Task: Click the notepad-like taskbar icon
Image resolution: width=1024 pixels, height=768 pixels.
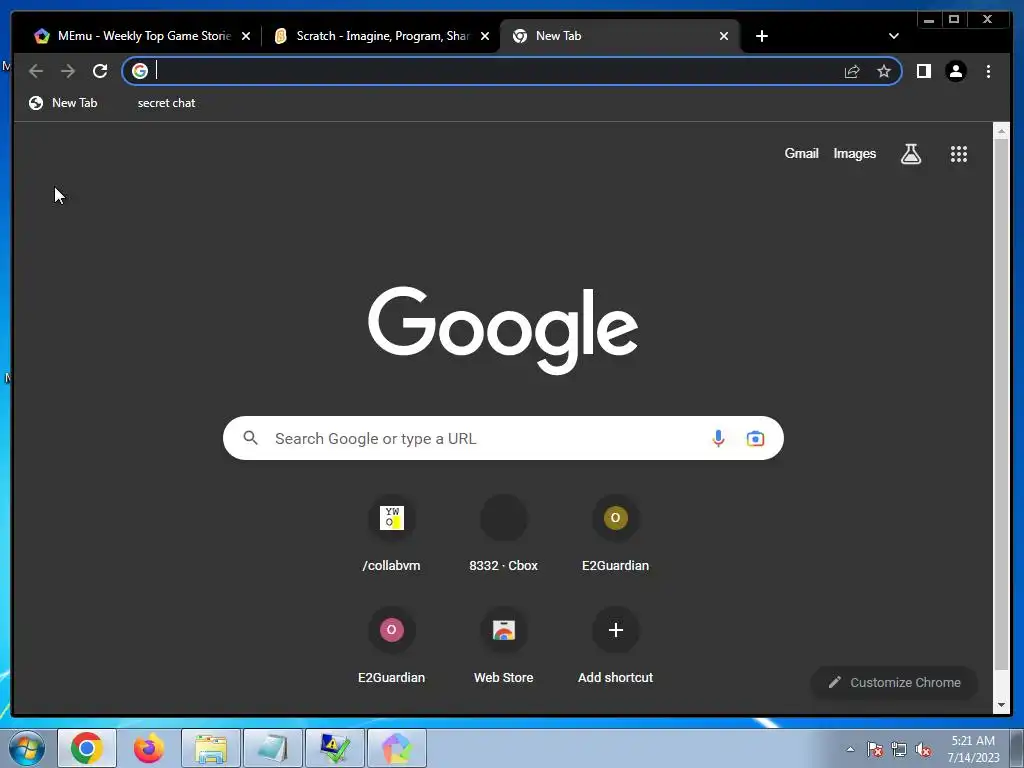Action: [273, 748]
